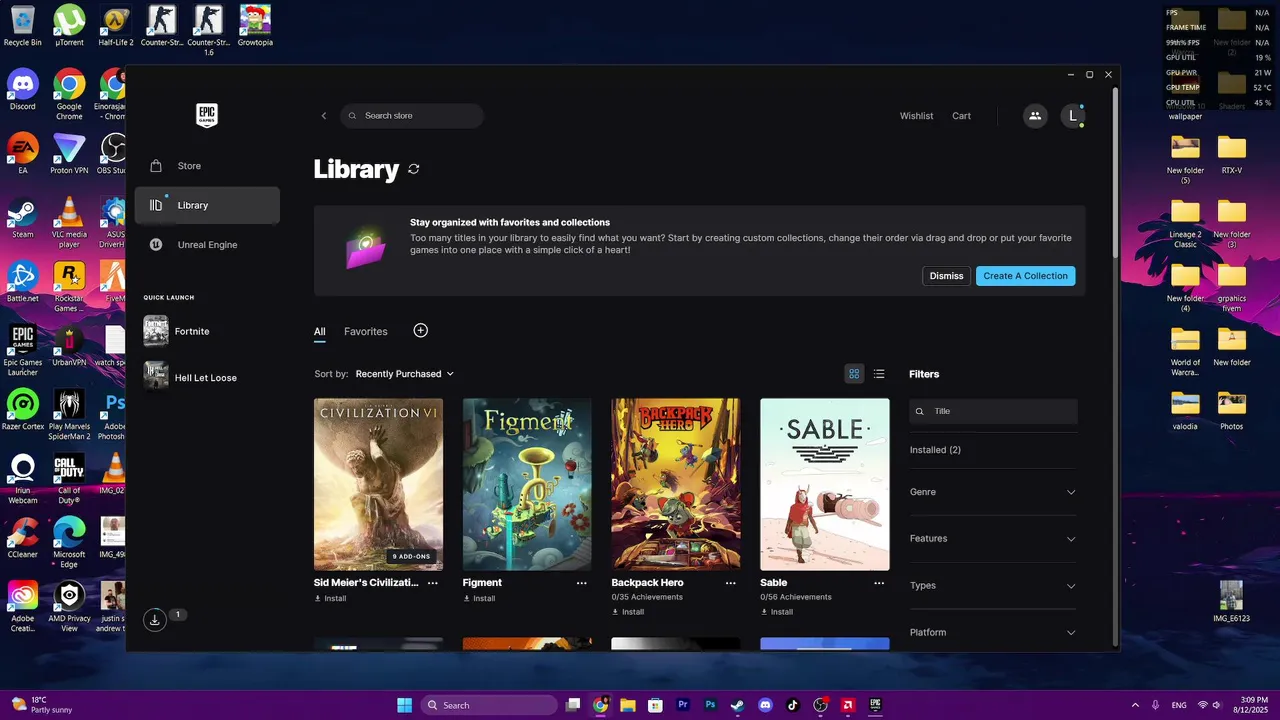Click the Epic Games logo

click(x=207, y=115)
